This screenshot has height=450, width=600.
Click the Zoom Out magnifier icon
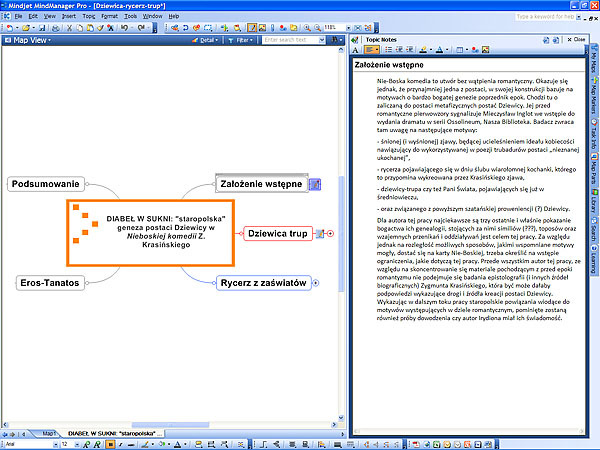318,28
